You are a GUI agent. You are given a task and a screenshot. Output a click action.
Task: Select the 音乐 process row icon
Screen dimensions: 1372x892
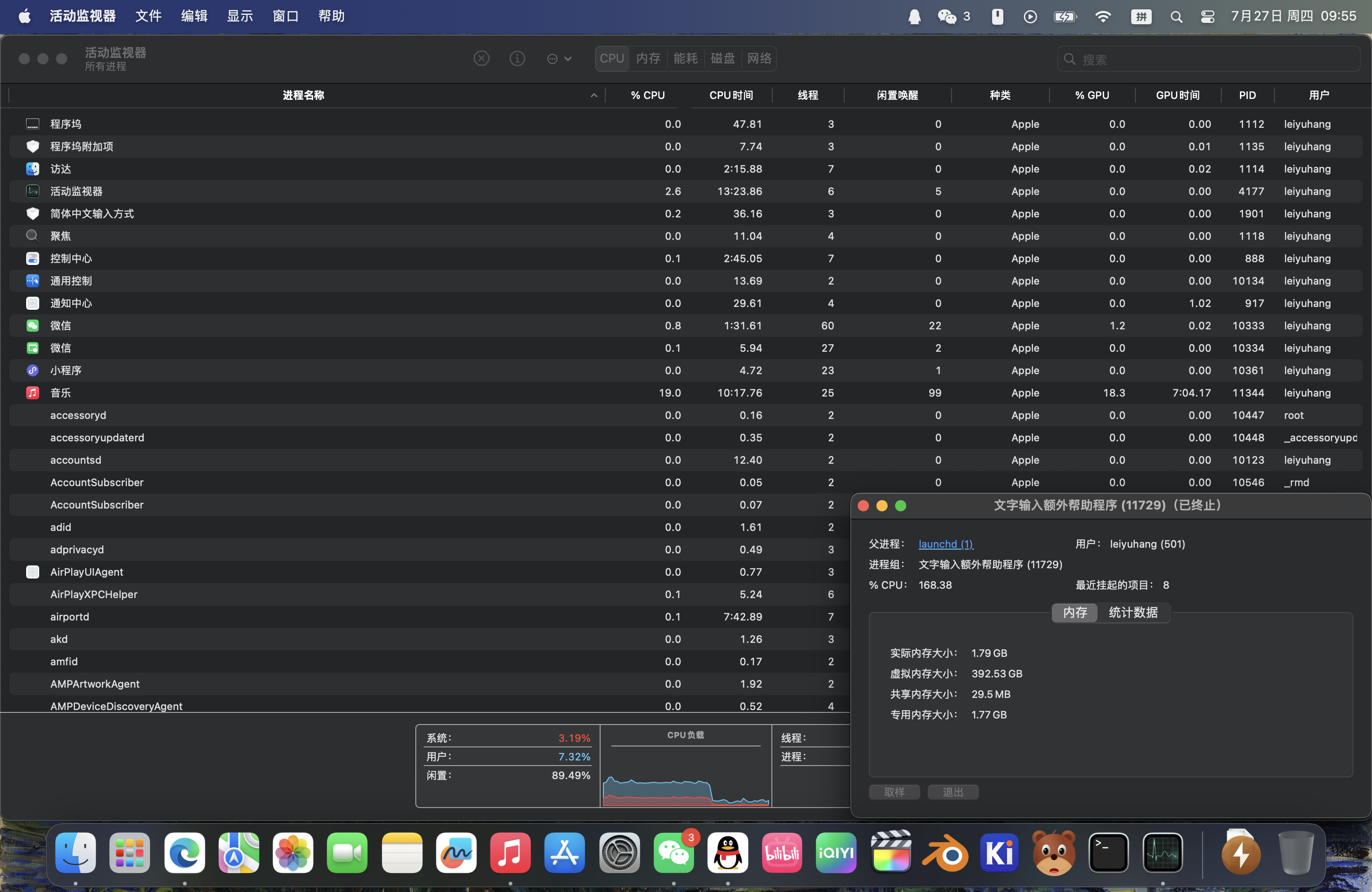pyautogui.click(x=33, y=393)
